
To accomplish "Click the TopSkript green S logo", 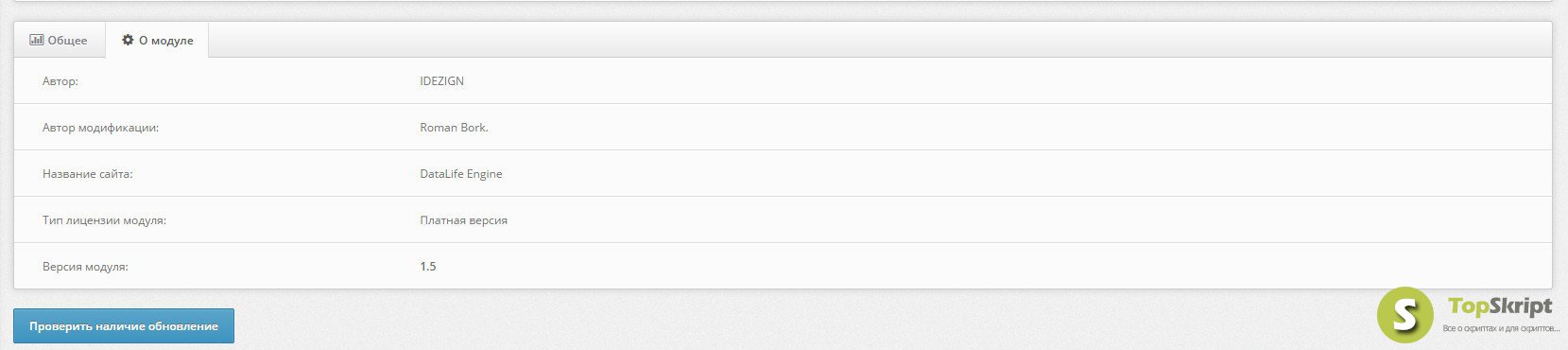I will coord(1404,314).
